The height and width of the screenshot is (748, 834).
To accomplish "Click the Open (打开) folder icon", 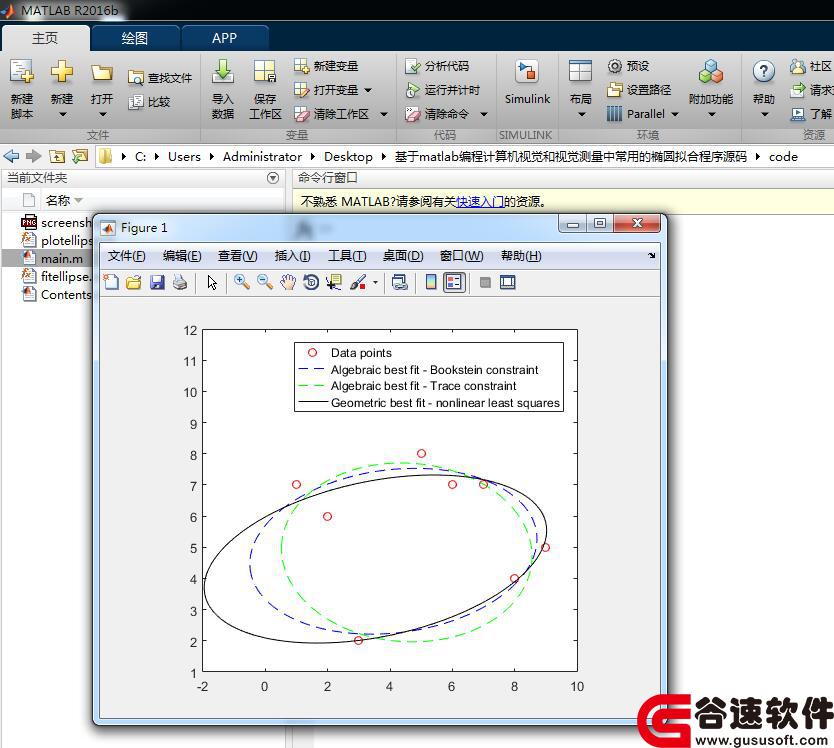I will [x=102, y=72].
